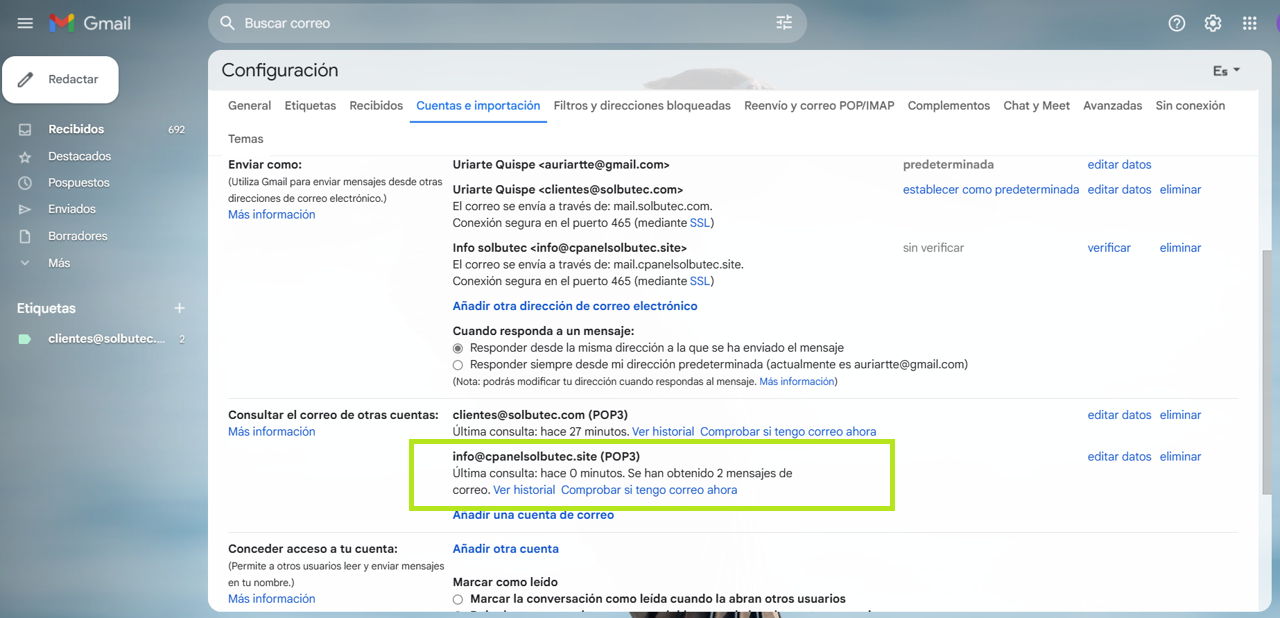This screenshot has height=618, width=1280.
Task: Select 'Responder siempre desde mi dirección predeterminada'
Action: (x=458, y=365)
